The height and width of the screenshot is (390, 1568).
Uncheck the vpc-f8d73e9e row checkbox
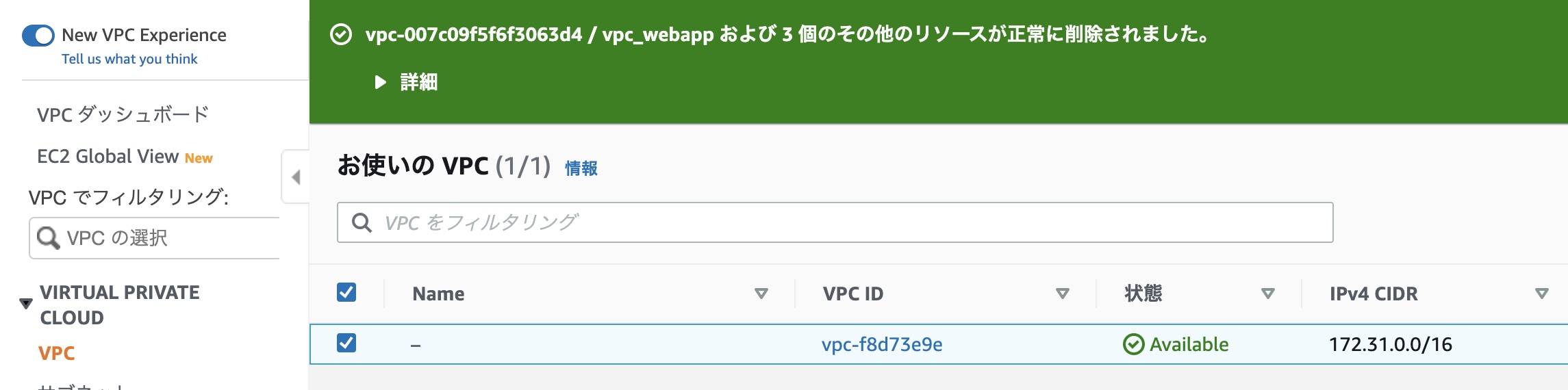point(346,343)
